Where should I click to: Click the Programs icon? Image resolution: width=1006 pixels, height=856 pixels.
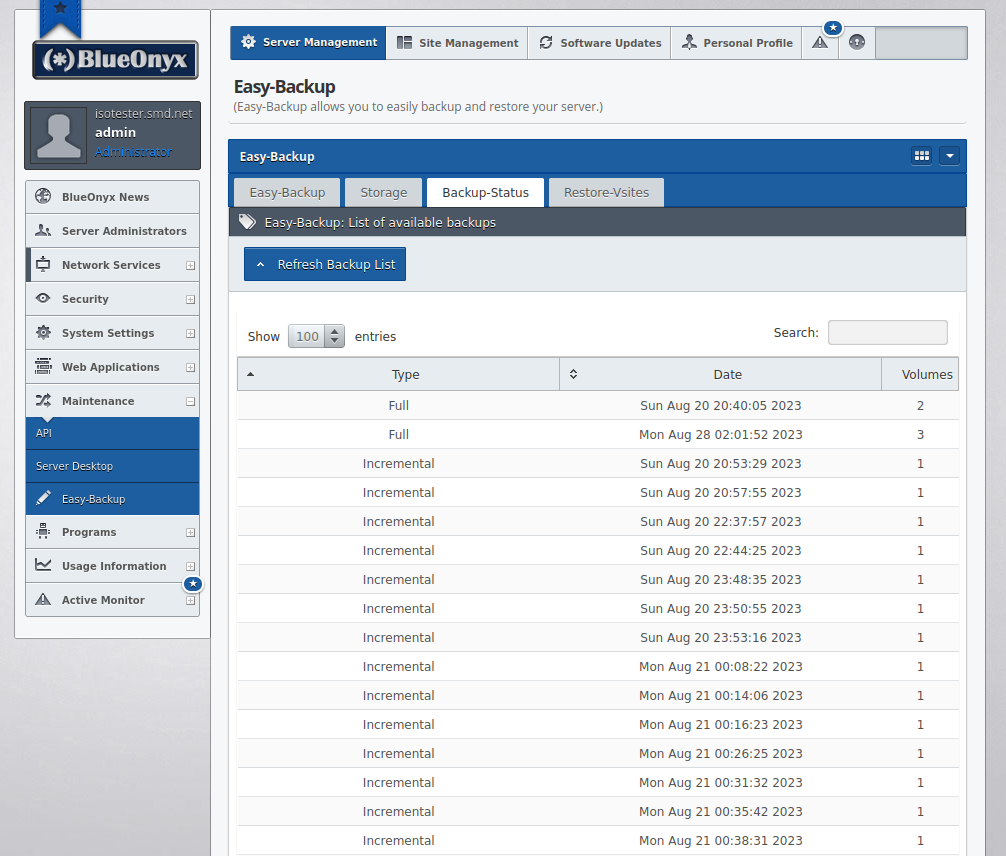coord(43,531)
